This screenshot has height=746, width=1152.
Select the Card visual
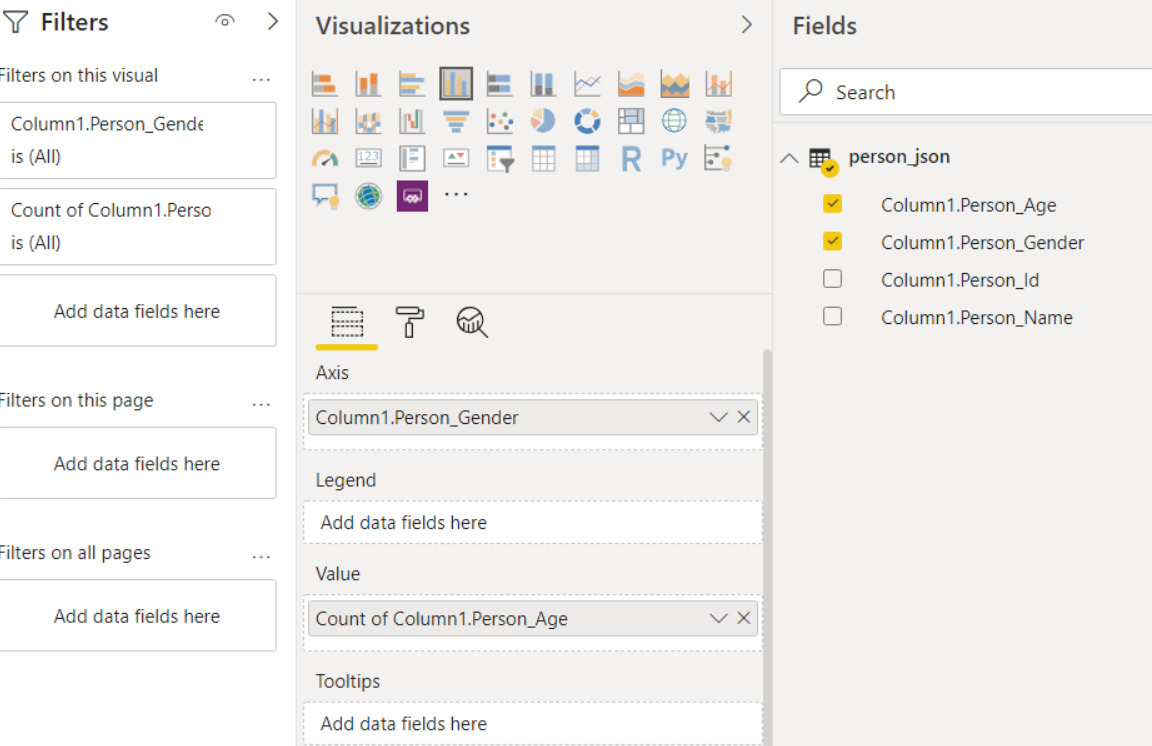tap(368, 158)
